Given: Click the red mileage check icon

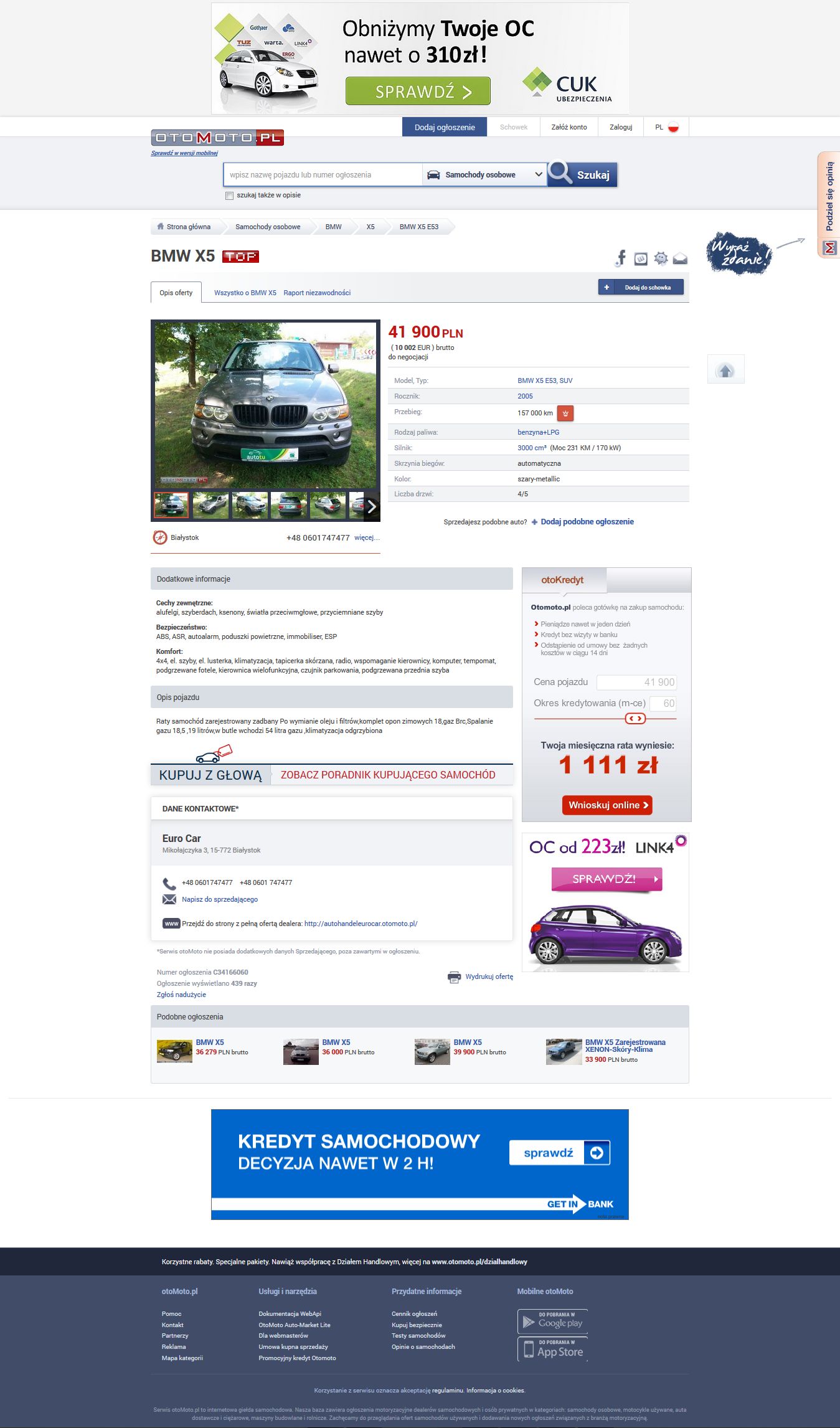Looking at the screenshot, I should click(x=565, y=413).
